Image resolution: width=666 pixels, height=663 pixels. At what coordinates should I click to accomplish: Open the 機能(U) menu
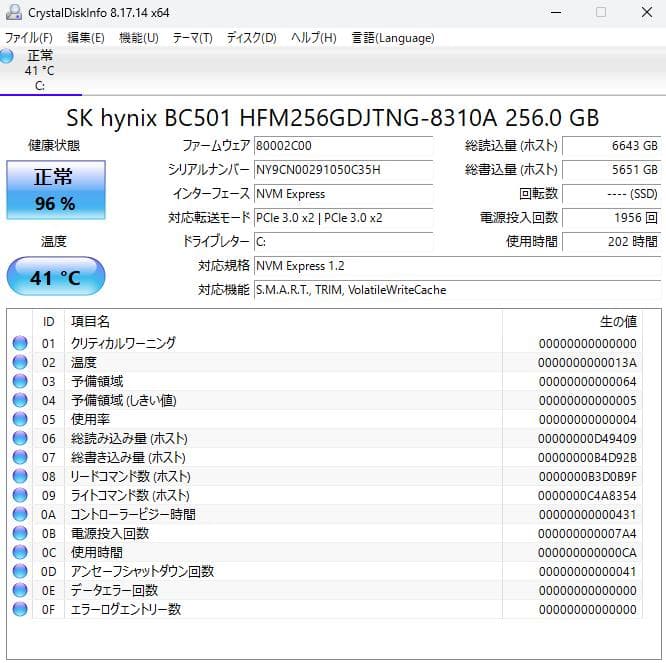point(139,38)
